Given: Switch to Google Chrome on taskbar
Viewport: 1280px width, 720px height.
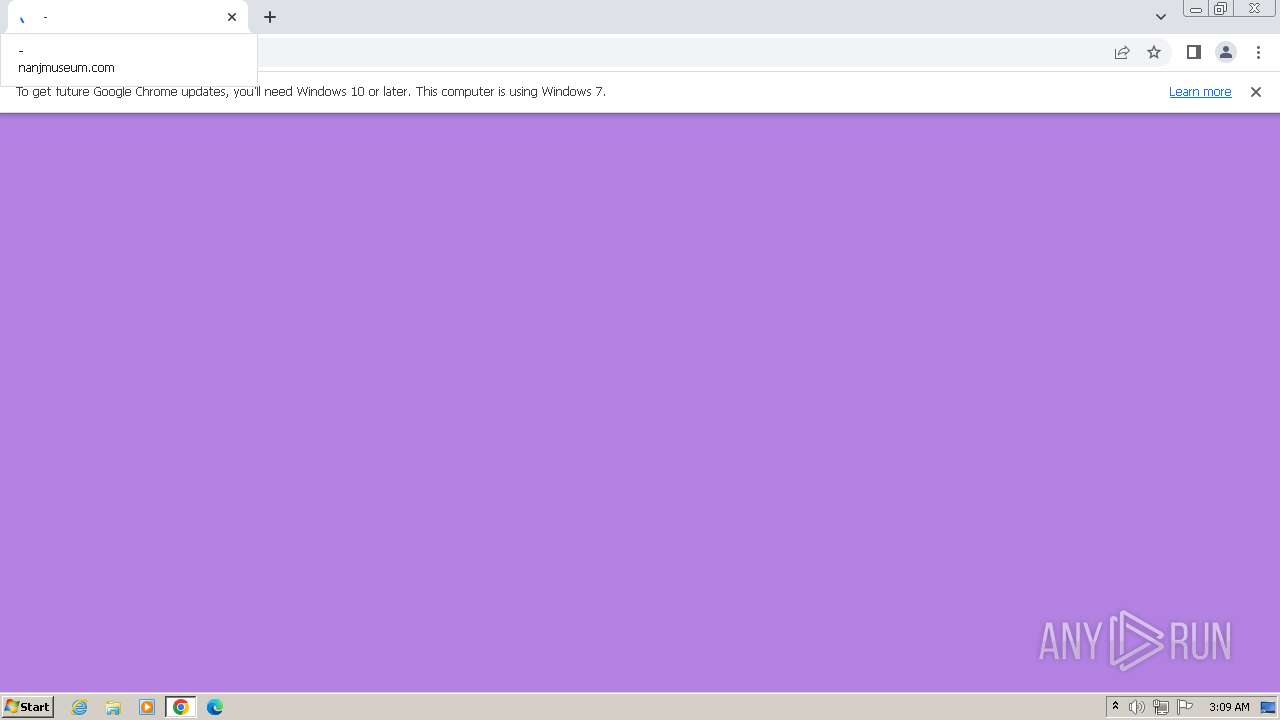Looking at the screenshot, I should click(x=181, y=707).
